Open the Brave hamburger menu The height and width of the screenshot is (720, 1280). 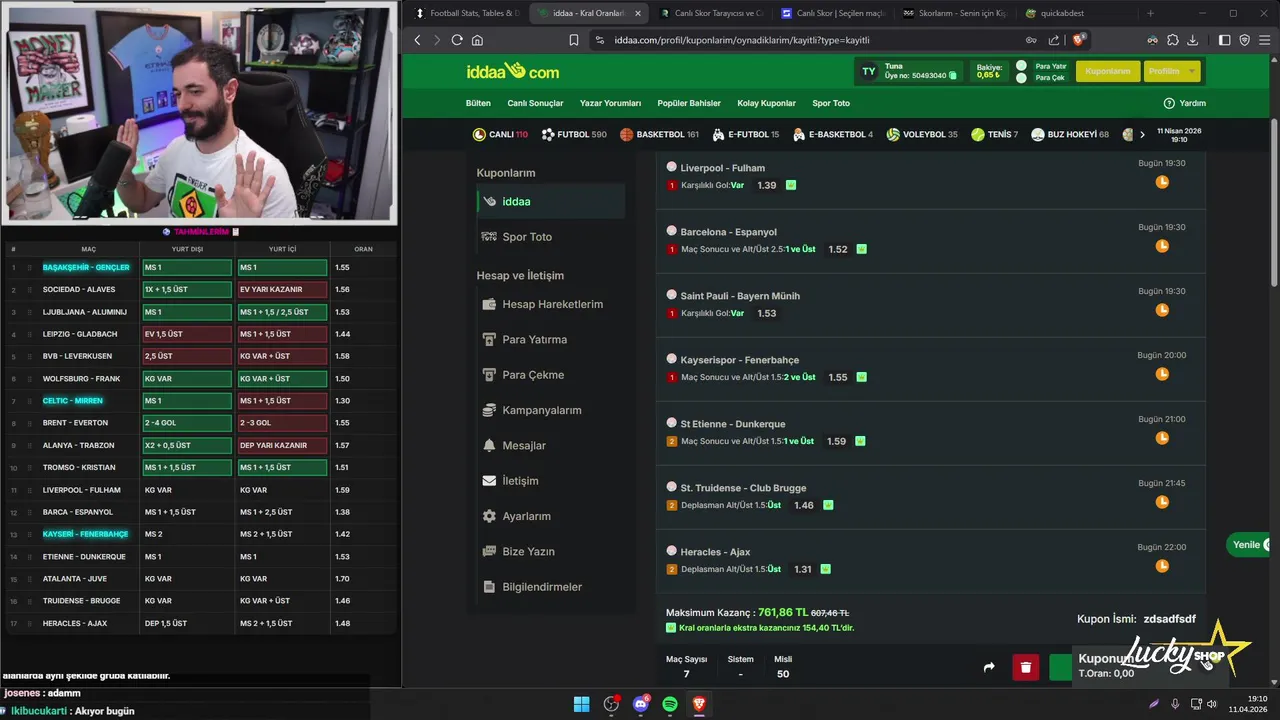(1264, 40)
